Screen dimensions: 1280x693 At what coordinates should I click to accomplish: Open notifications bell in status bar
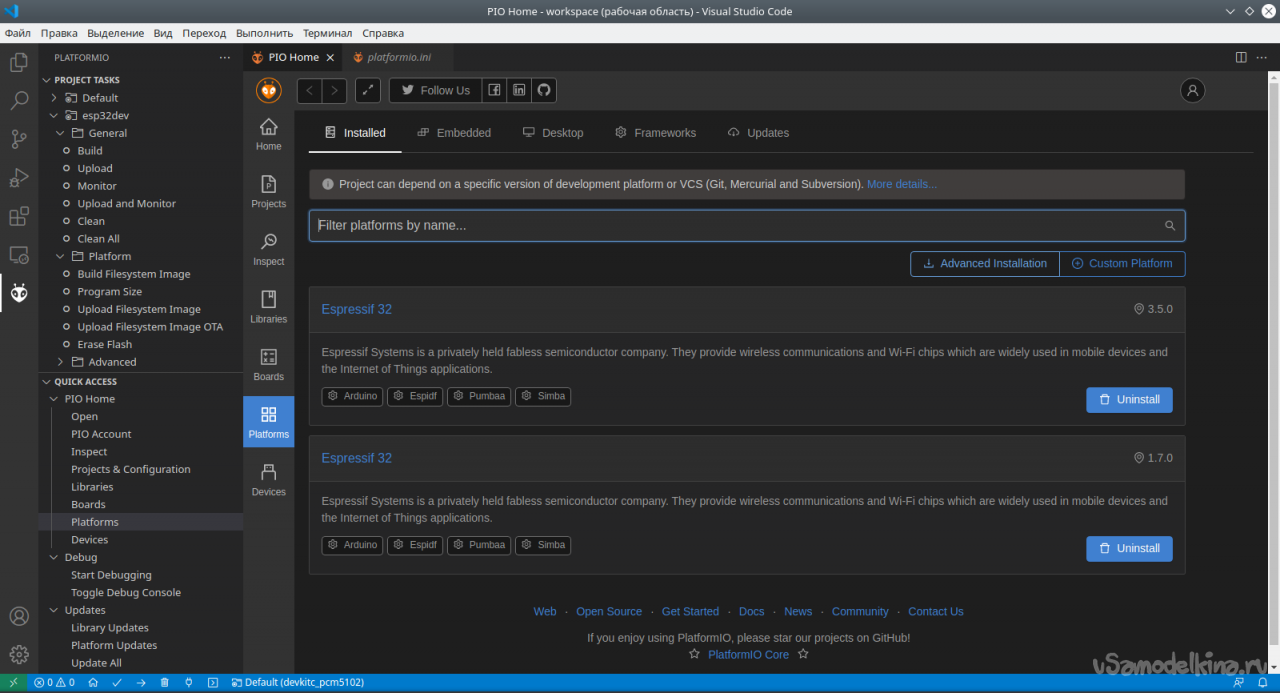(1263, 683)
